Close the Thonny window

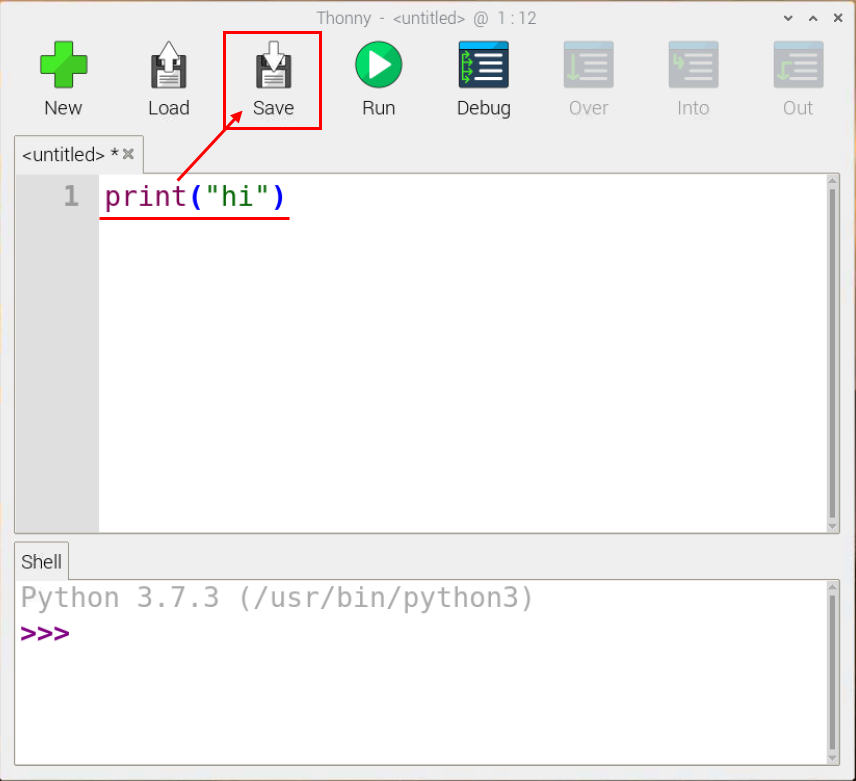(x=838, y=18)
